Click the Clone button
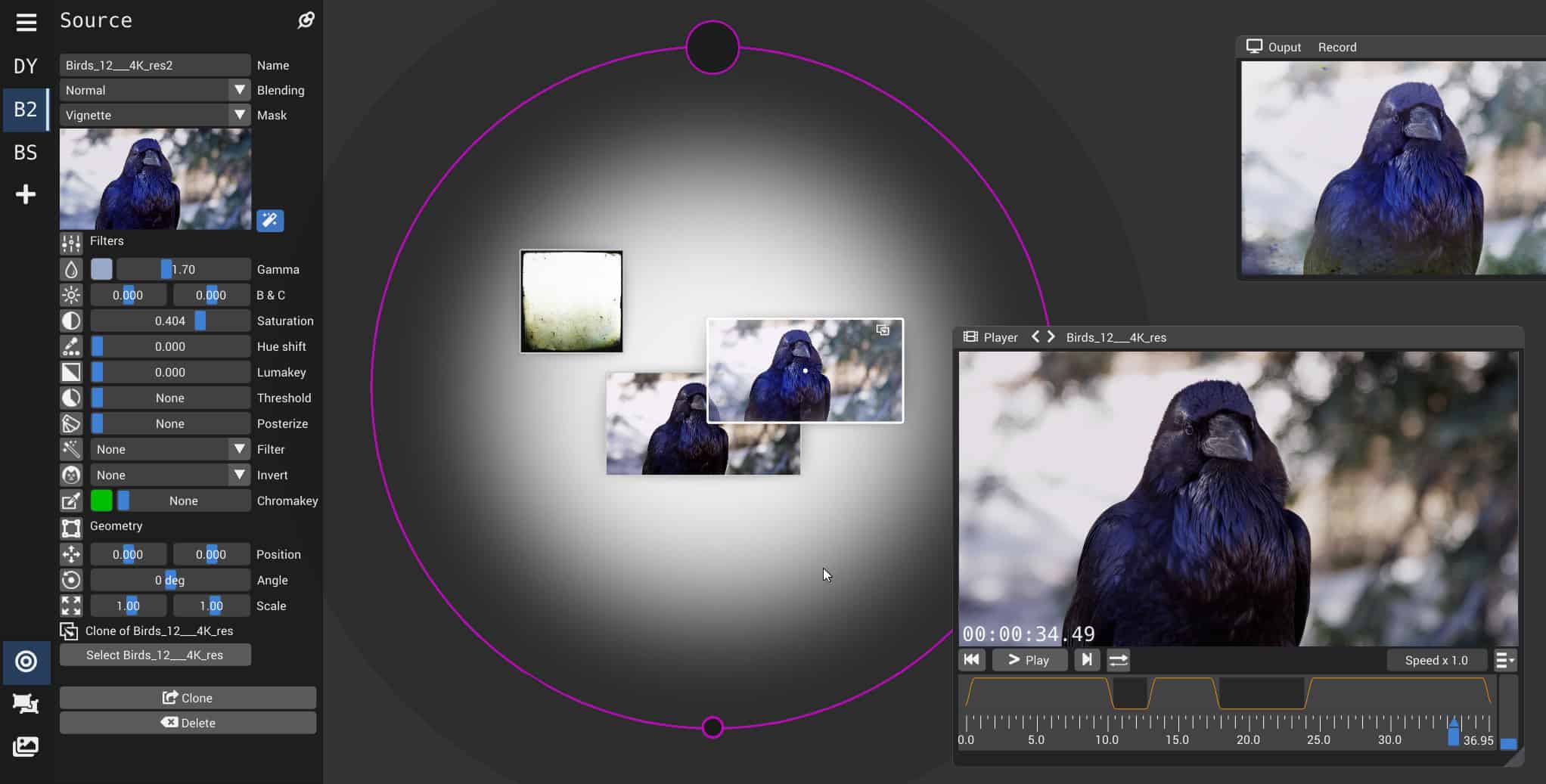This screenshot has width=1546, height=784. point(188,698)
